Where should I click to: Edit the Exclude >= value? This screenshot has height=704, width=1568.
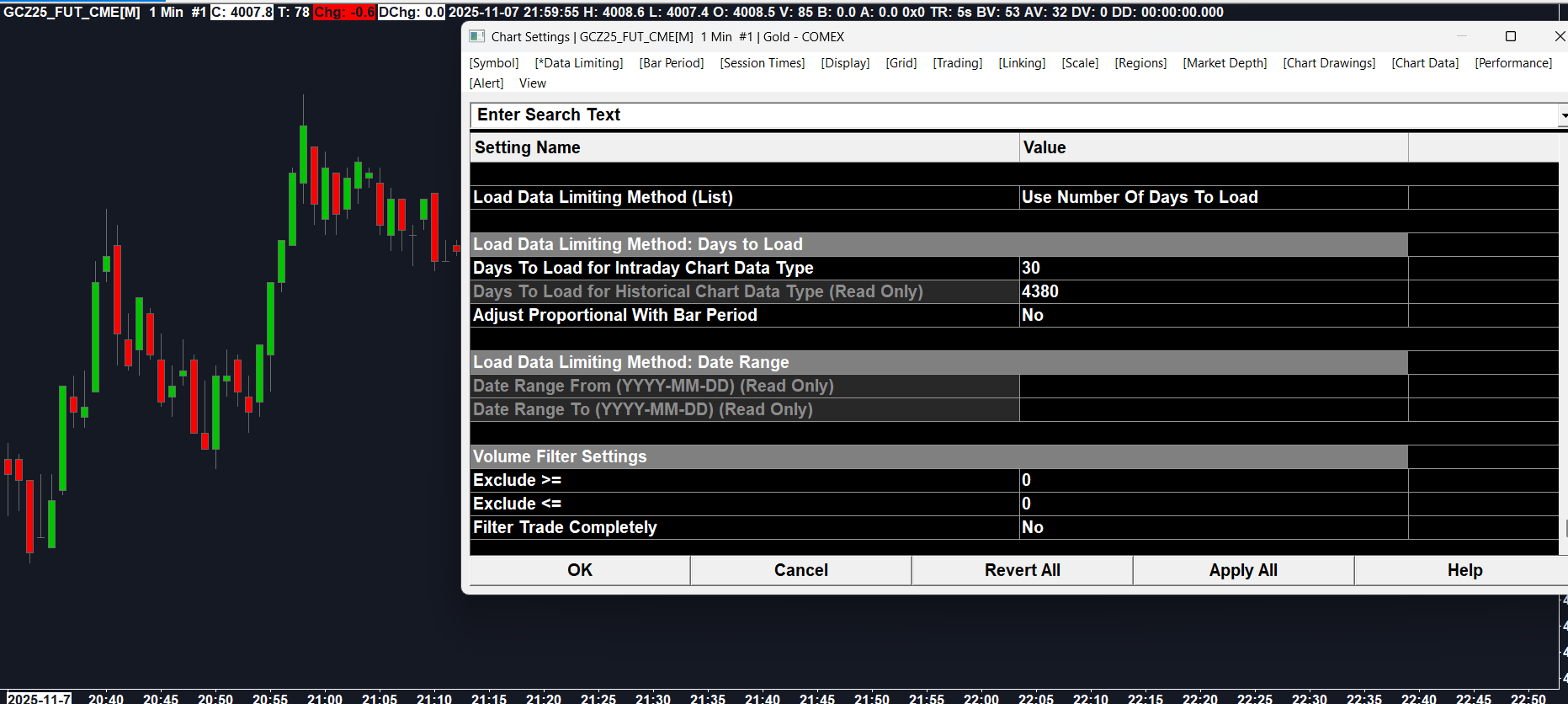point(1213,480)
